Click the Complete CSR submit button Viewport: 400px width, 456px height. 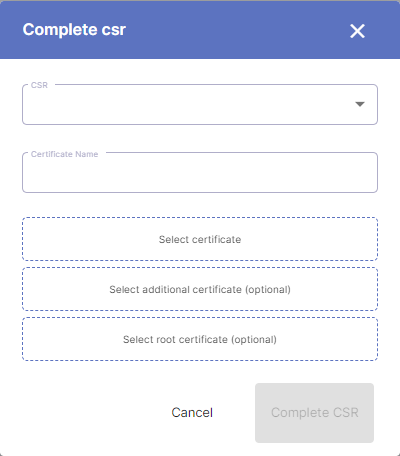point(314,413)
